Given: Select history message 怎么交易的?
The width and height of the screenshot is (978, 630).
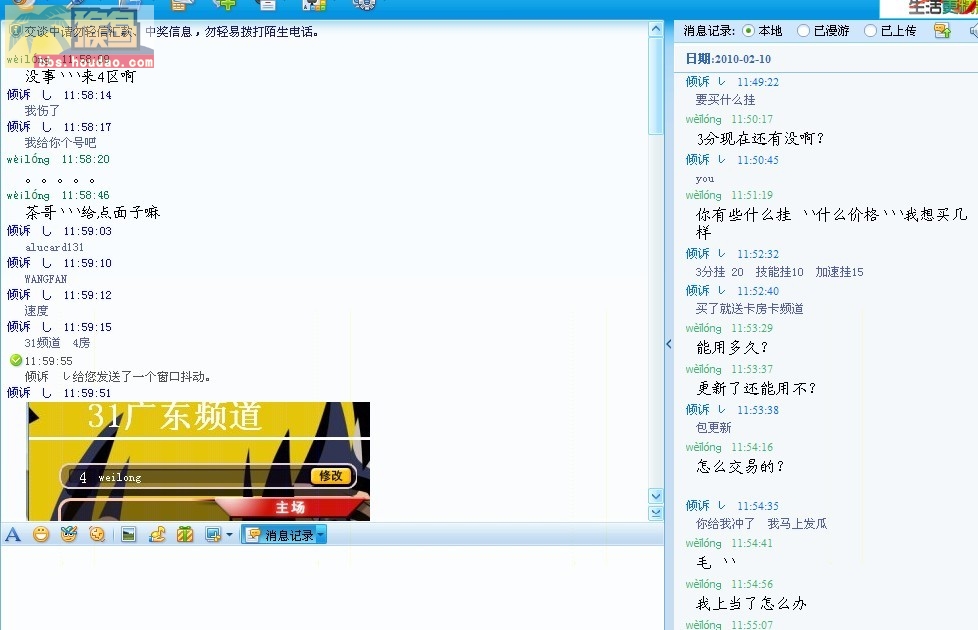Looking at the screenshot, I should 740,467.
